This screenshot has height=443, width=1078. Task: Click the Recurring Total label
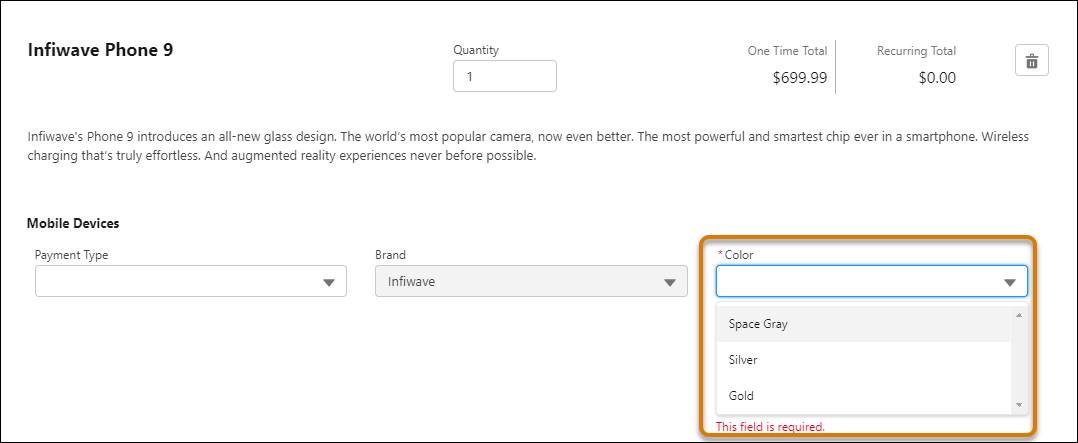pyautogui.click(x=916, y=51)
